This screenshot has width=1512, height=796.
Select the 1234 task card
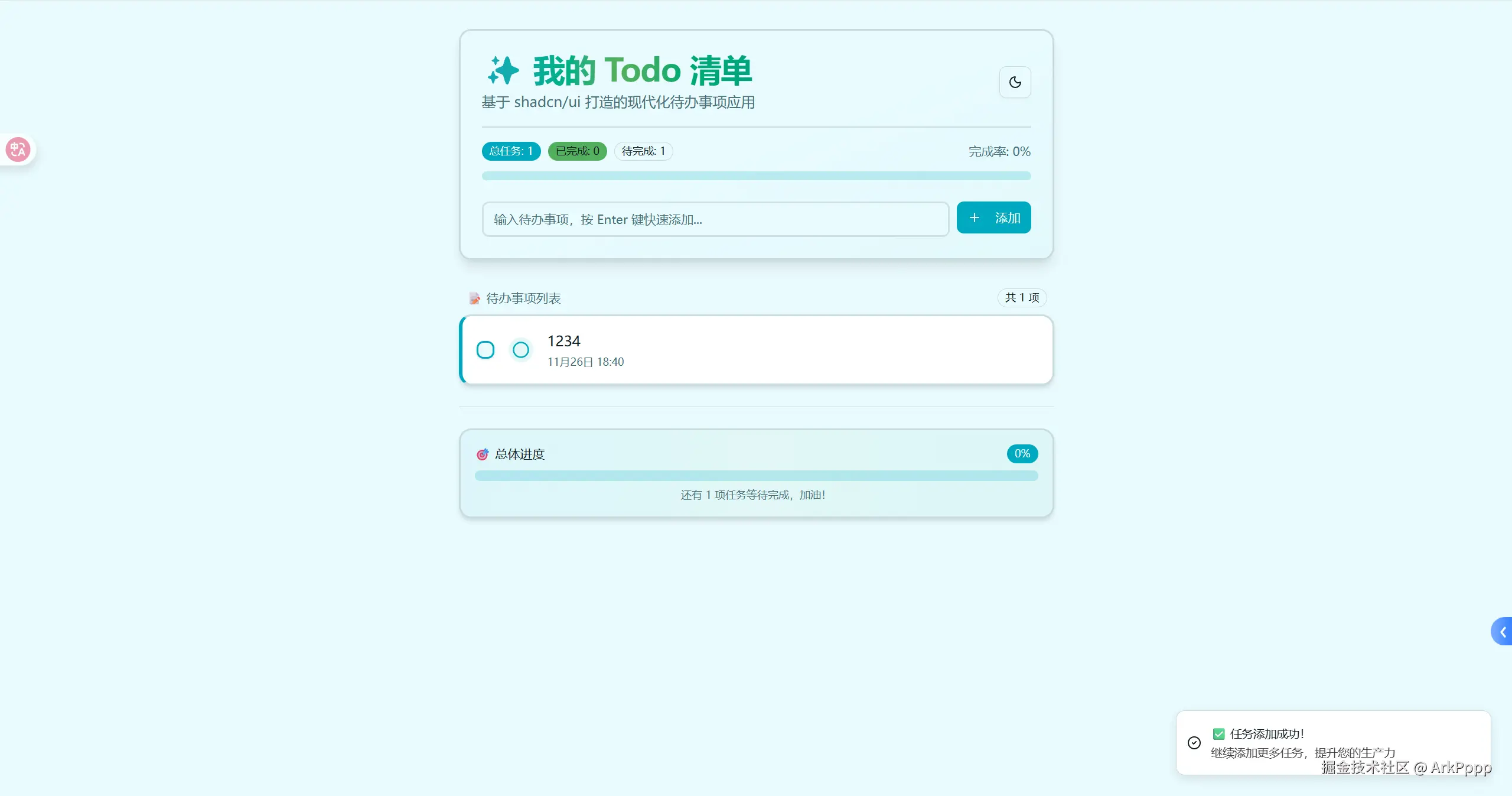[x=756, y=350]
